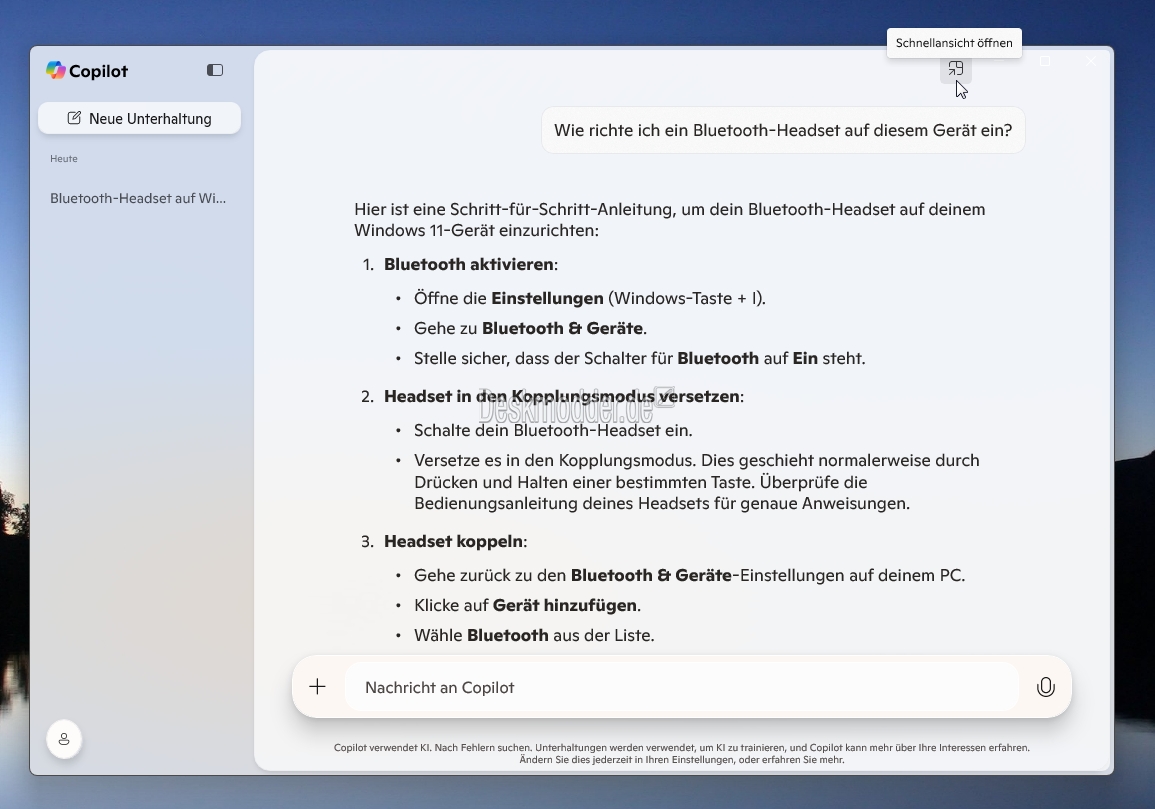1155x809 pixels.
Task: Focus the Nachricht an Copilot input field
Action: point(681,687)
